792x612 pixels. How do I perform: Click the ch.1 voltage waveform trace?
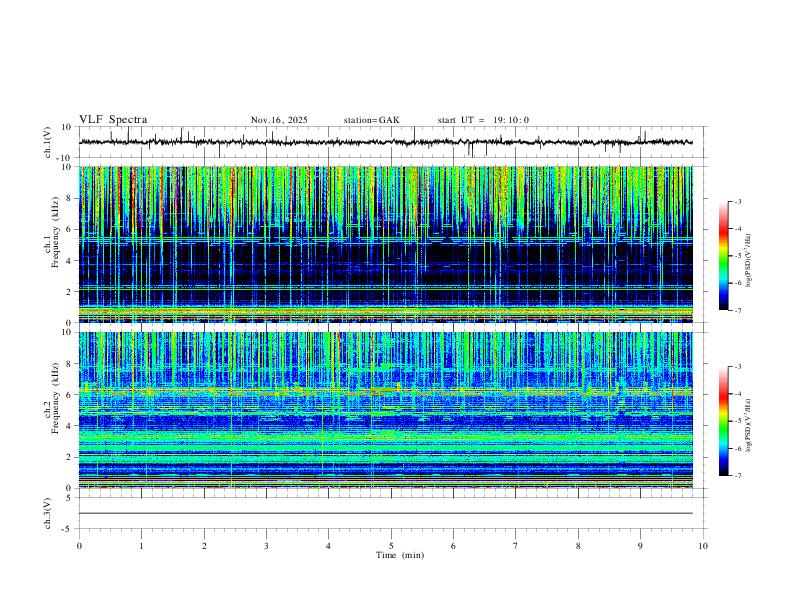(386, 142)
